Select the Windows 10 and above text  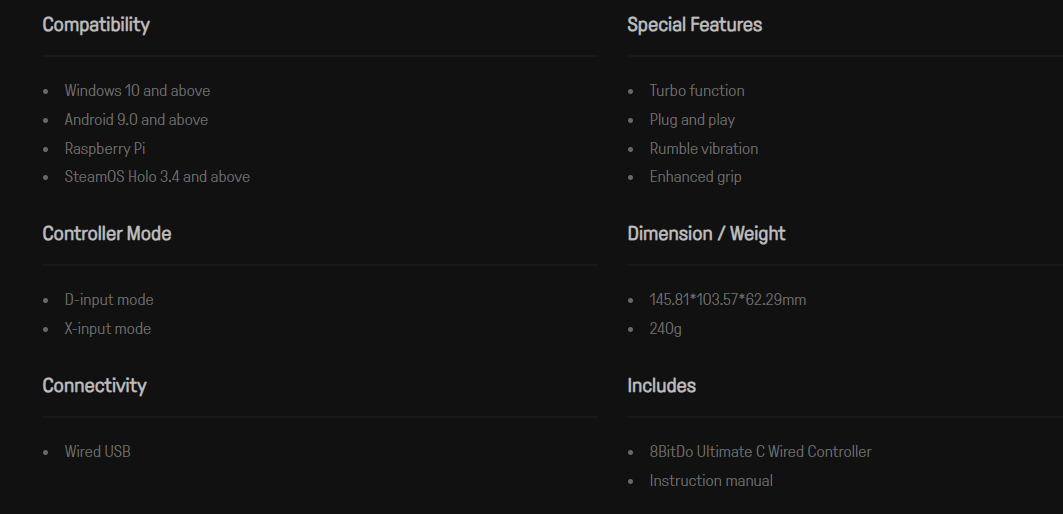click(x=137, y=91)
